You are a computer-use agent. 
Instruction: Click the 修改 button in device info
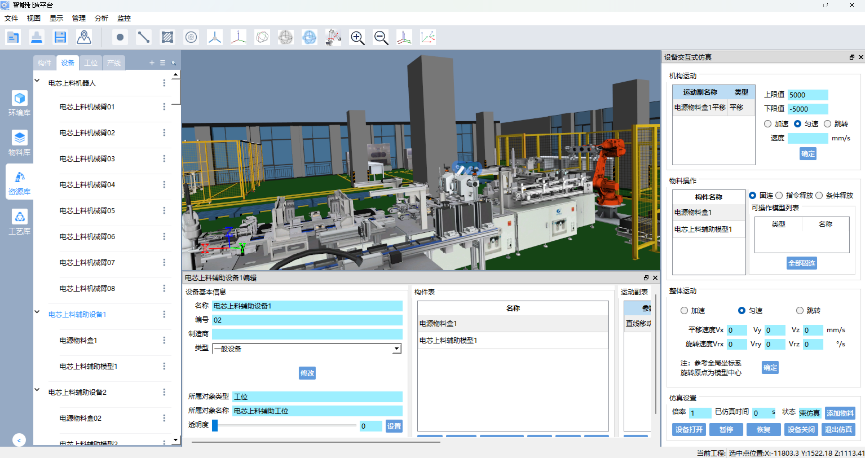(x=307, y=373)
